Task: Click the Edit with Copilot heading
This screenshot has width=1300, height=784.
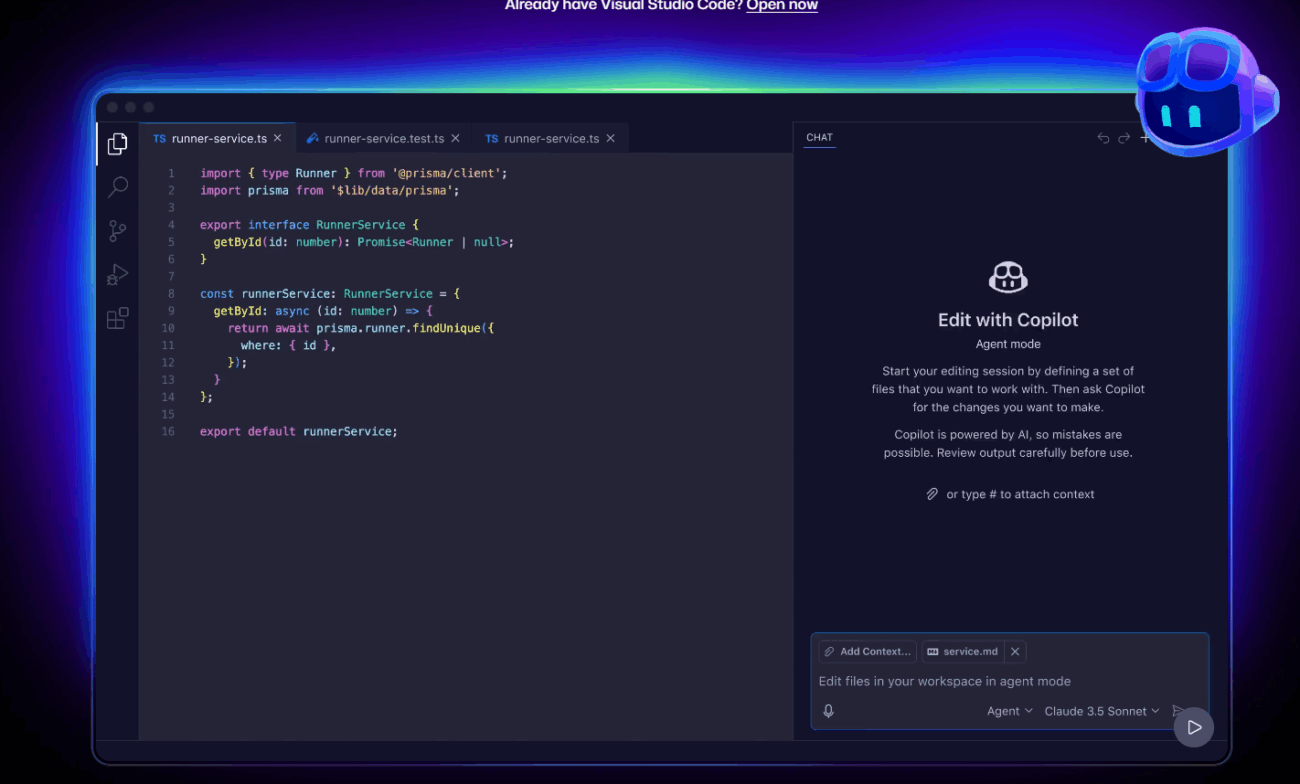Action: click(x=1008, y=320)
